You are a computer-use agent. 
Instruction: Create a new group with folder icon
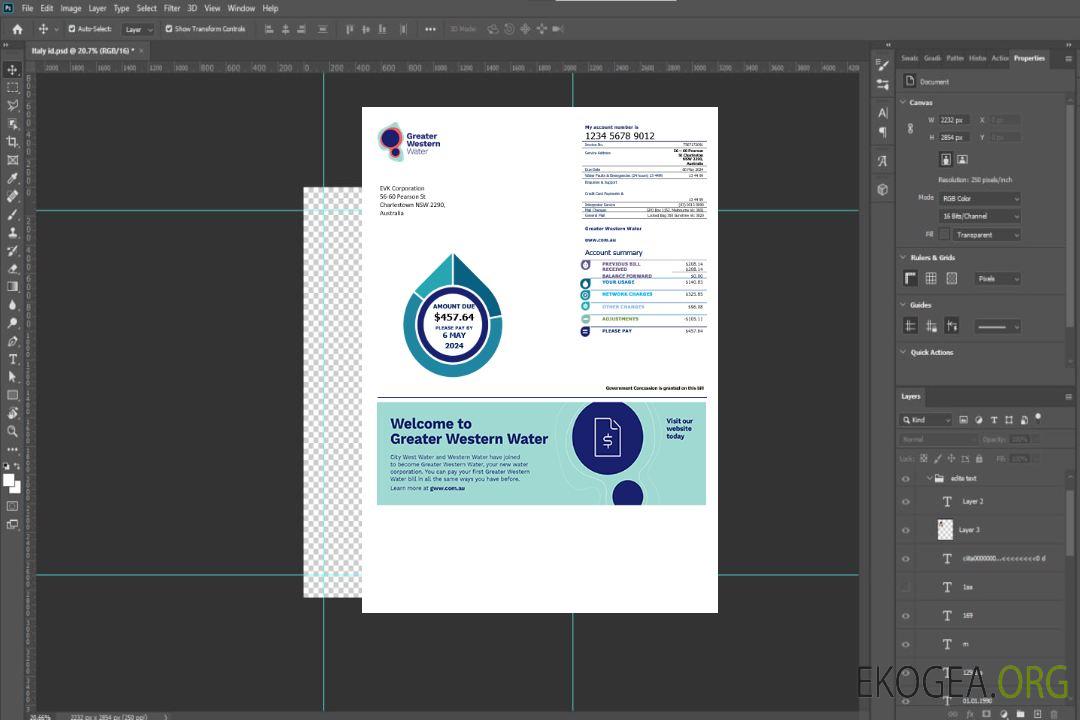tap(1021, 714)
